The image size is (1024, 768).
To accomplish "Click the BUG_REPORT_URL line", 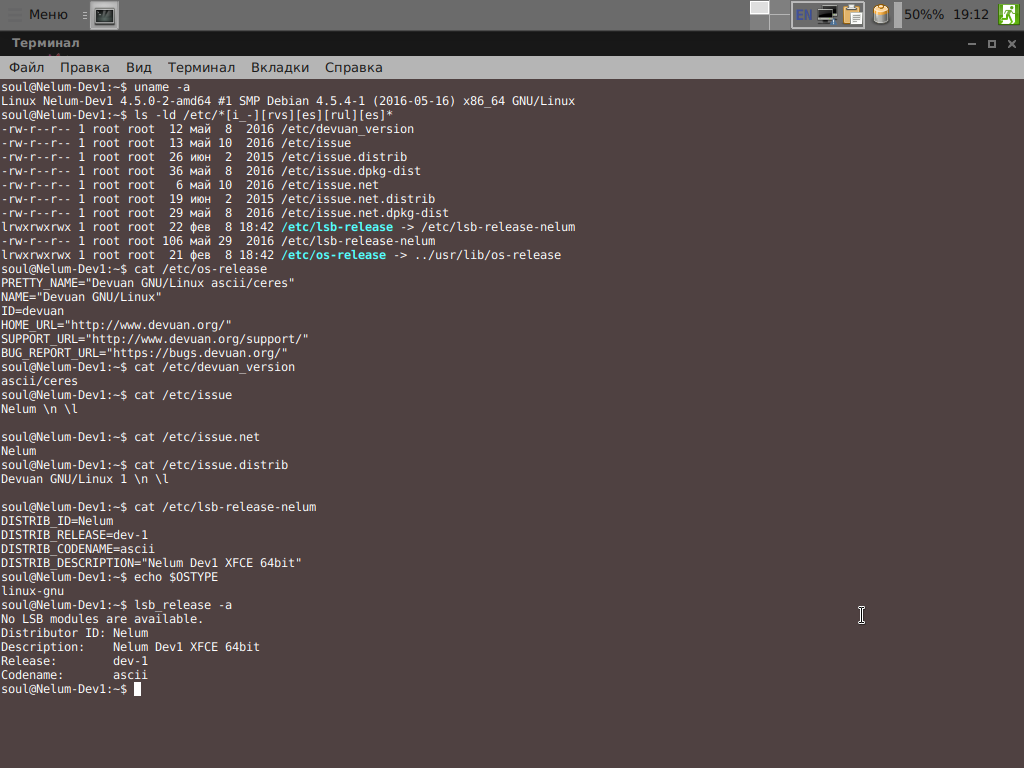I will tap(144, 353).
